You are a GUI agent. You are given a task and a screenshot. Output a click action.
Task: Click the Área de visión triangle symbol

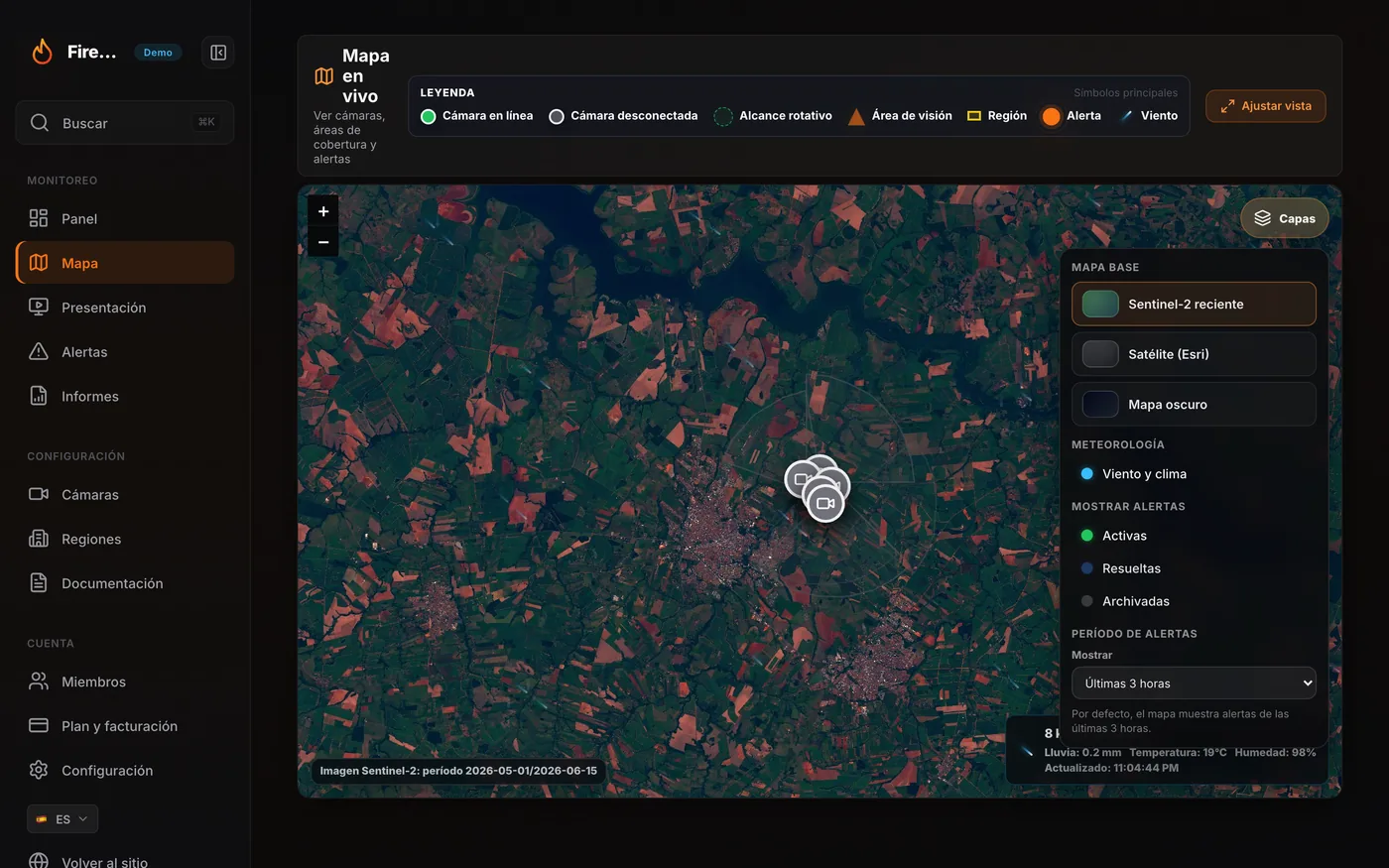[x=856, y=117]
